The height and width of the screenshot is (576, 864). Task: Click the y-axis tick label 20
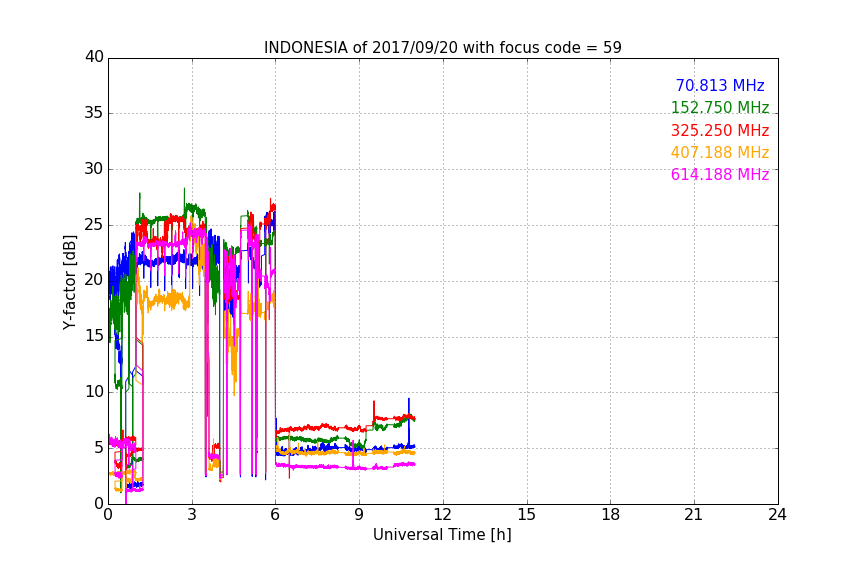(x=94, y=280)
